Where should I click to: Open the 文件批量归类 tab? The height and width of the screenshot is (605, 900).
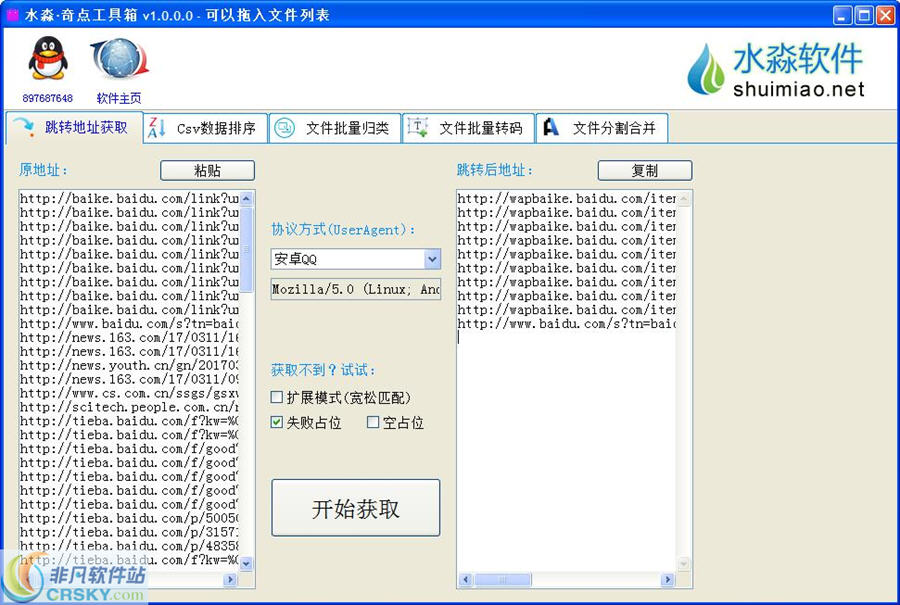[x=335, y=128]
